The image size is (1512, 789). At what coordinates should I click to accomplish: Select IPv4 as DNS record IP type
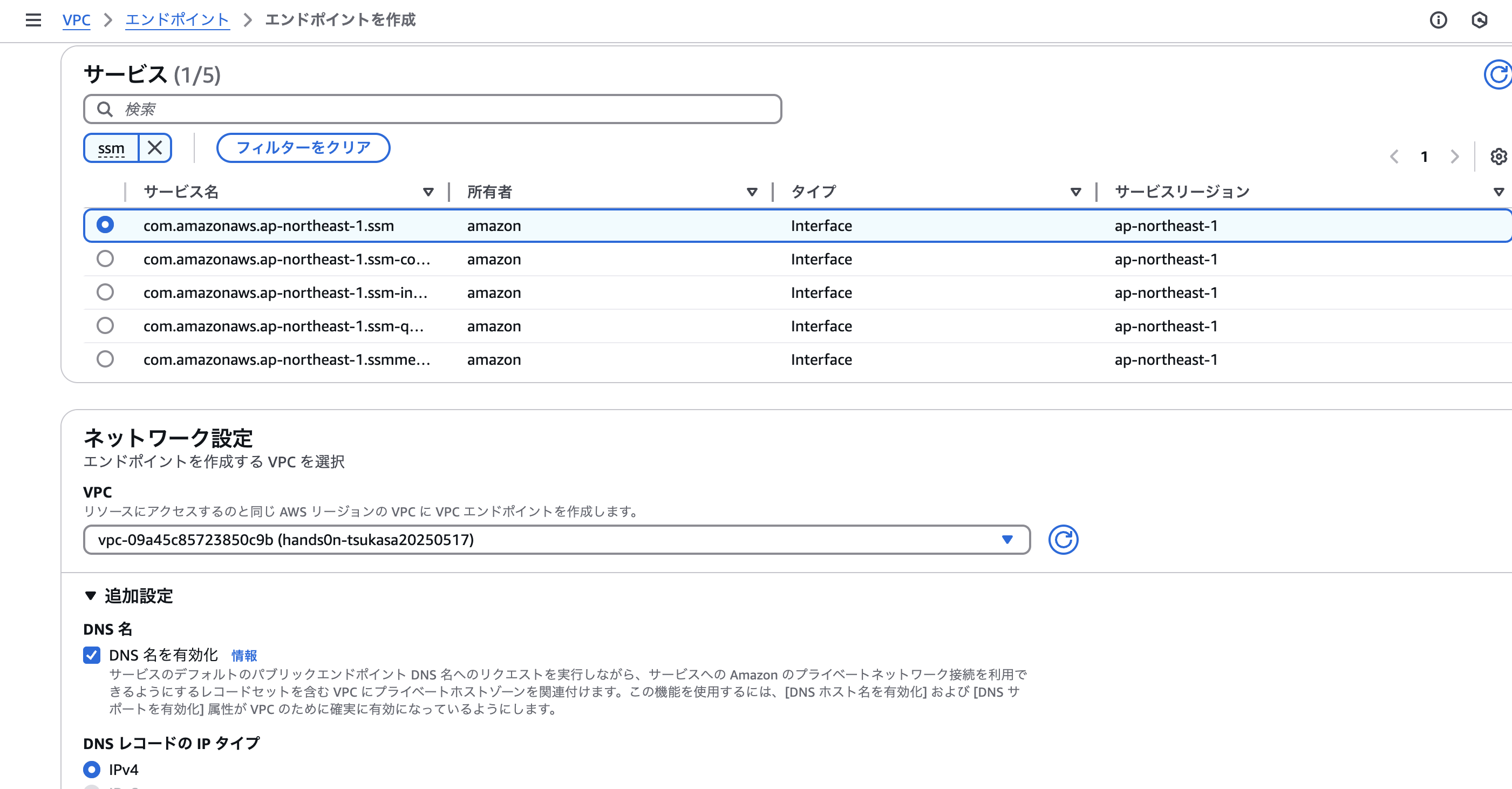pos(92,770)
